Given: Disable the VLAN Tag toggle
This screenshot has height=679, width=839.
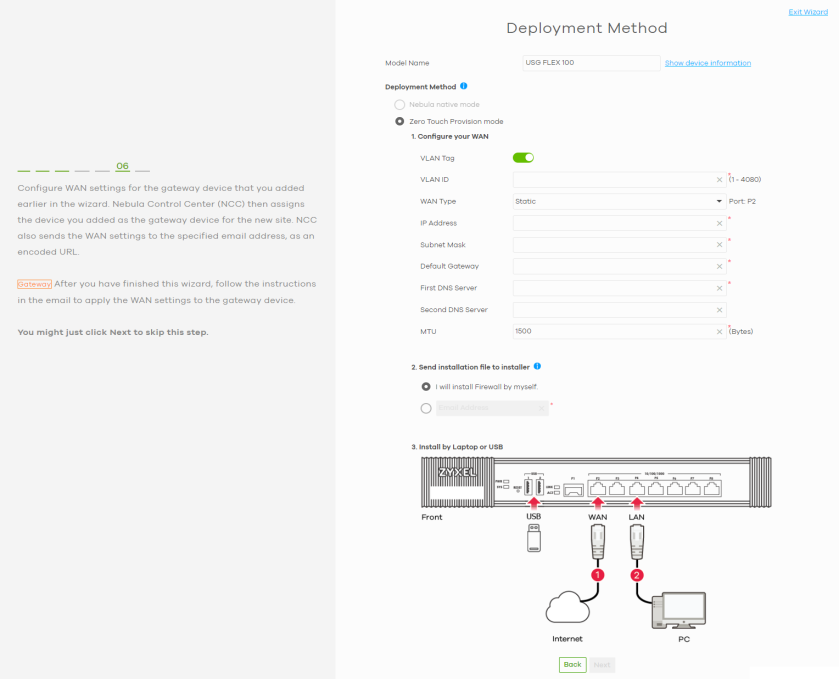Looking at the screenshot, I should coord(523,157).
